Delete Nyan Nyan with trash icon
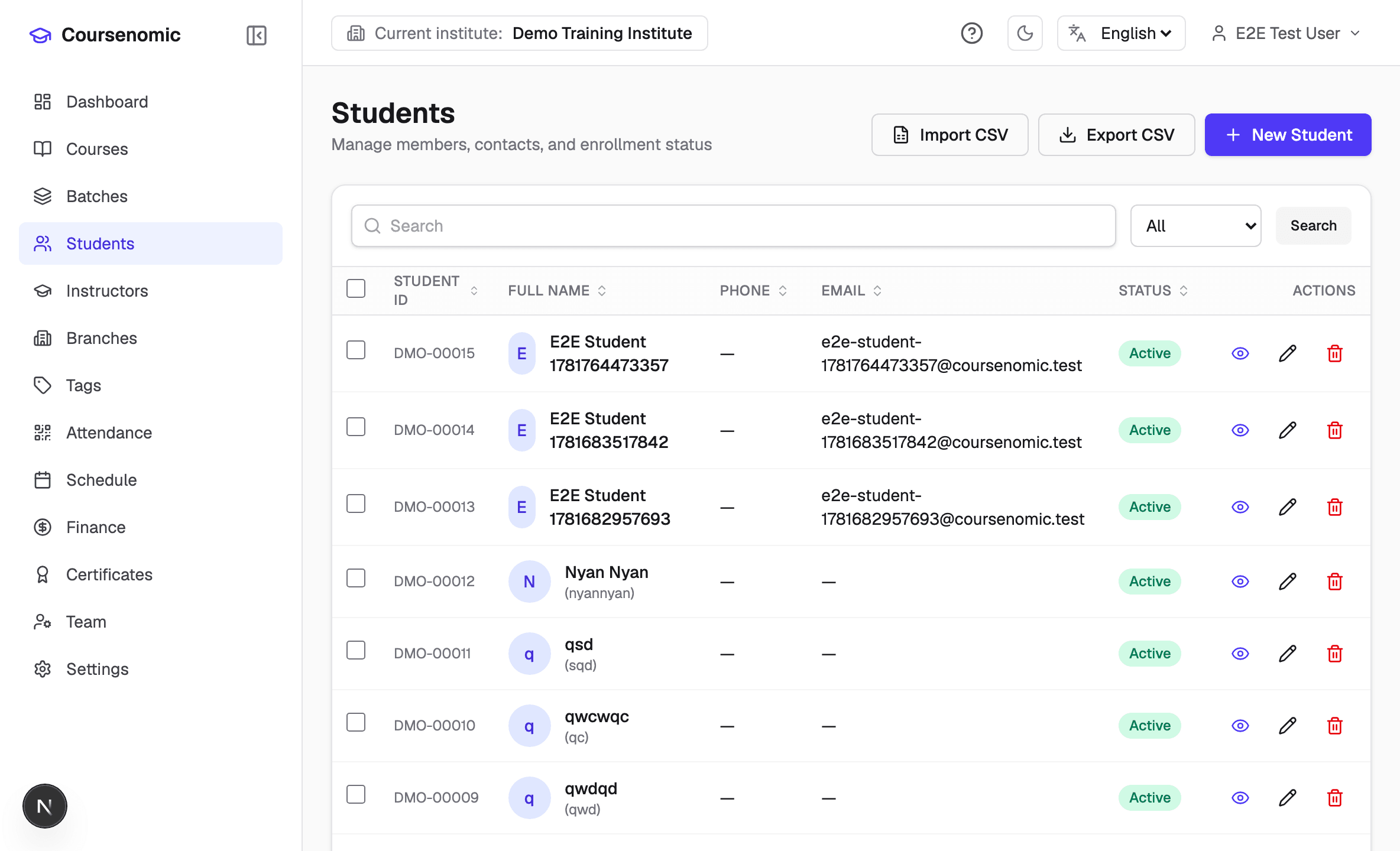Screen dimensions: 1400x851 [1334, 582]
